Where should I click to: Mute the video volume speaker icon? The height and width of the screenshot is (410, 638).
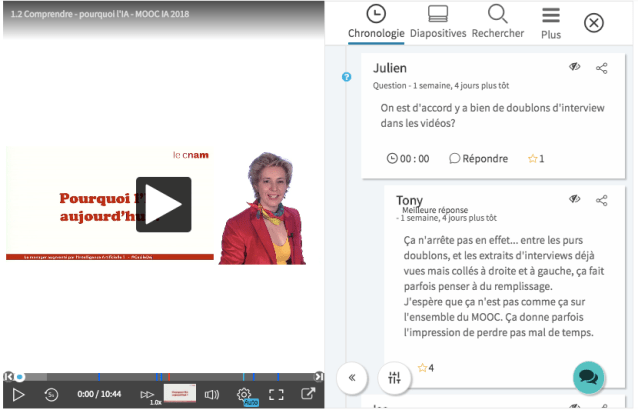click(x=212, y=394)
